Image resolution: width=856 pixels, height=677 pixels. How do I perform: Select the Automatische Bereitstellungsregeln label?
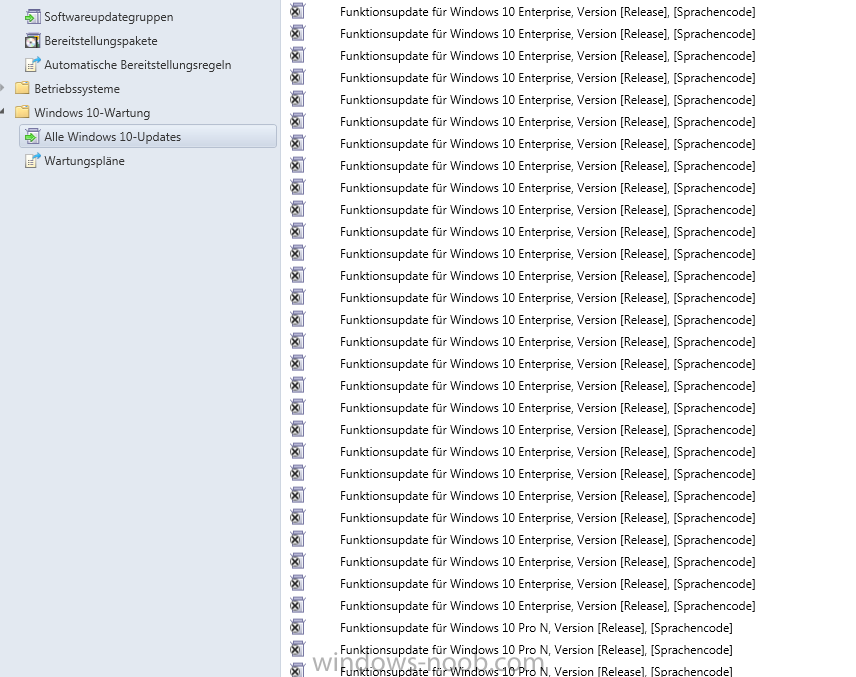tap(138, 65)
